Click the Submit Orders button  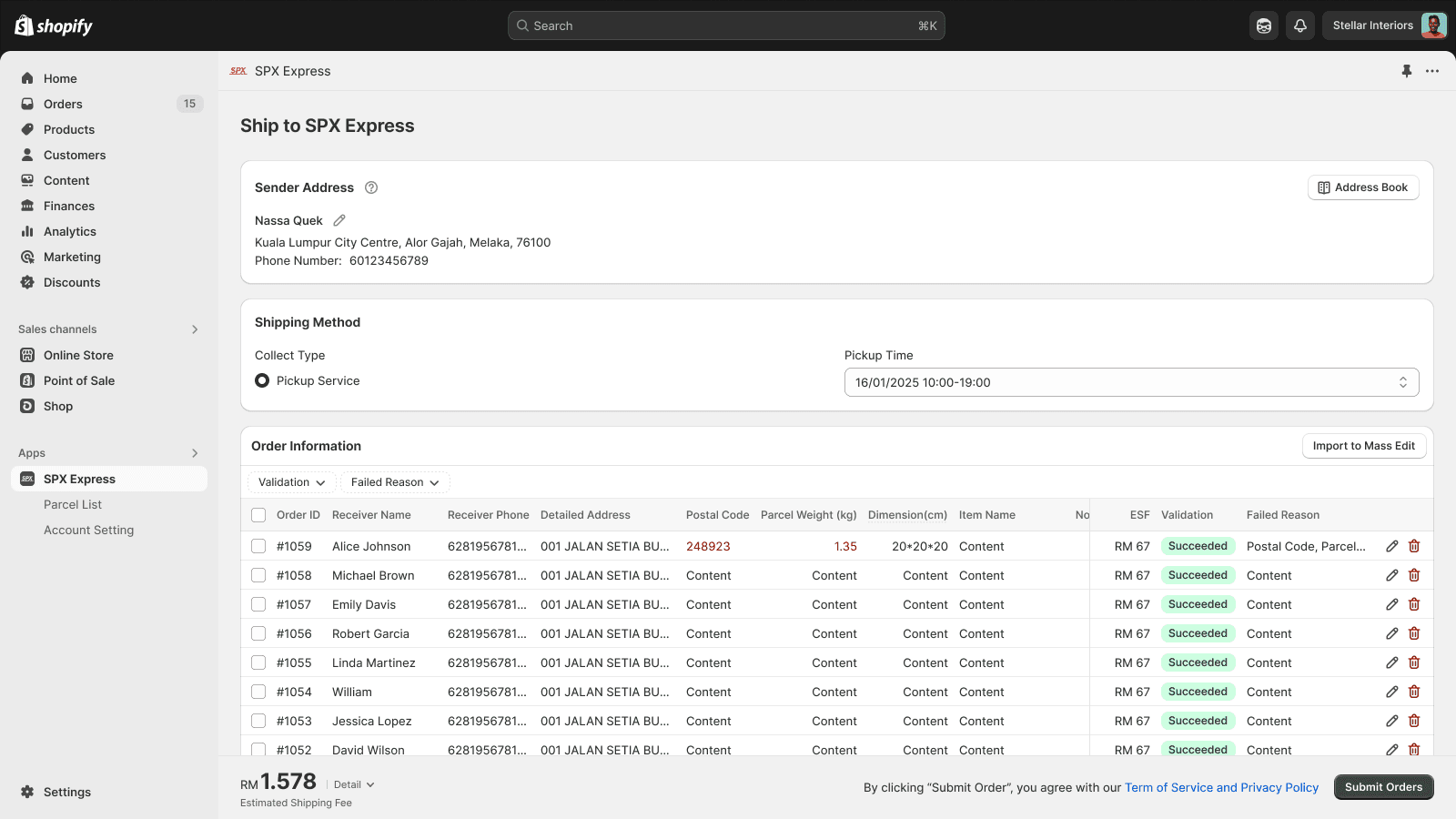coord(1383,787)
